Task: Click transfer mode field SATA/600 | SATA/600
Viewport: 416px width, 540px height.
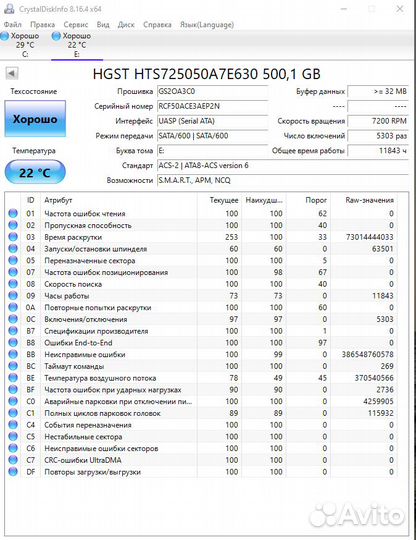Action: pos(212,136)
